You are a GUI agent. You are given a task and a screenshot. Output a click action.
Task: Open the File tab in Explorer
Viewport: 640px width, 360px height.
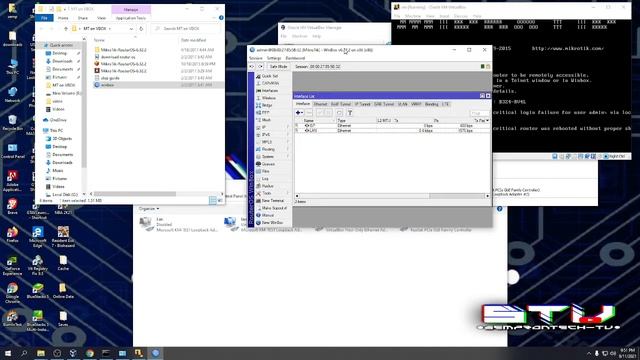click(44, 18)
